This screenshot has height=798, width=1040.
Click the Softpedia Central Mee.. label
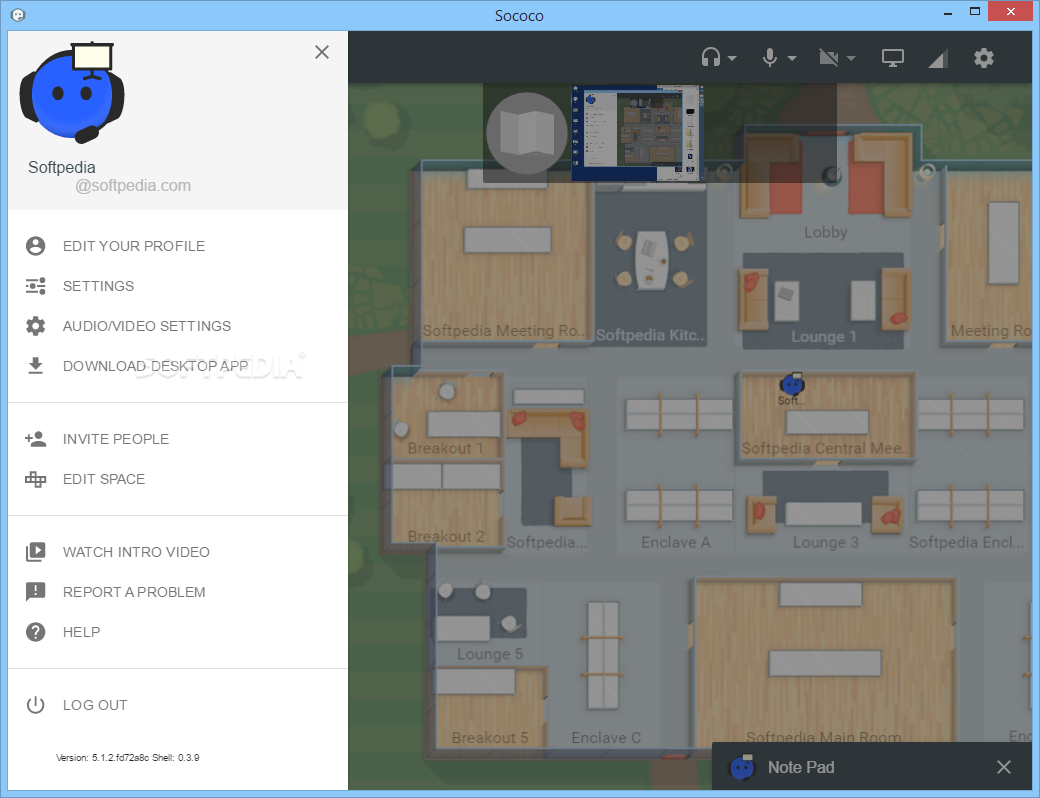point(825,448)
